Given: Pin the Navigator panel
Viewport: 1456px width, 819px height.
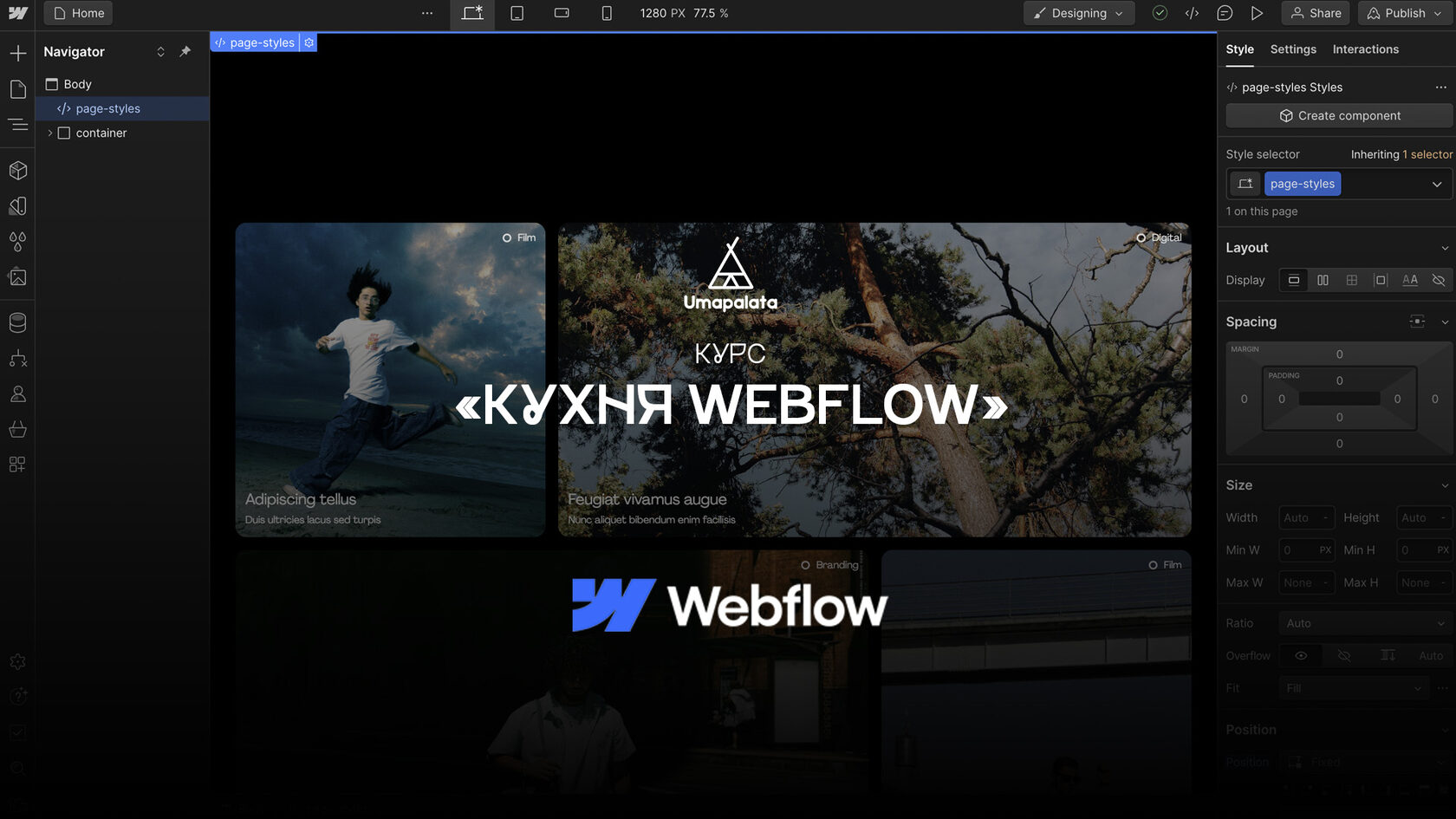Looking at the screenshot, I should [185, 51].
